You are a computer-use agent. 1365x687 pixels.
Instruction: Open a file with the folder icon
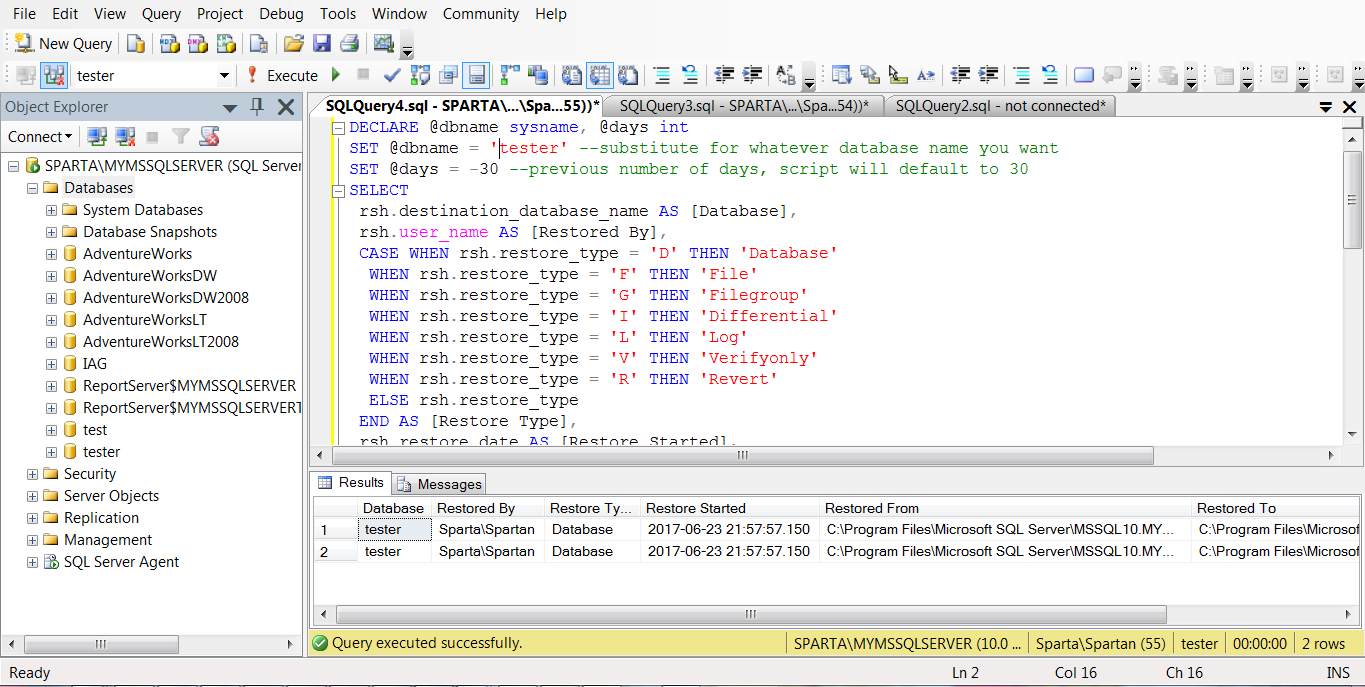tap(293, 43)
